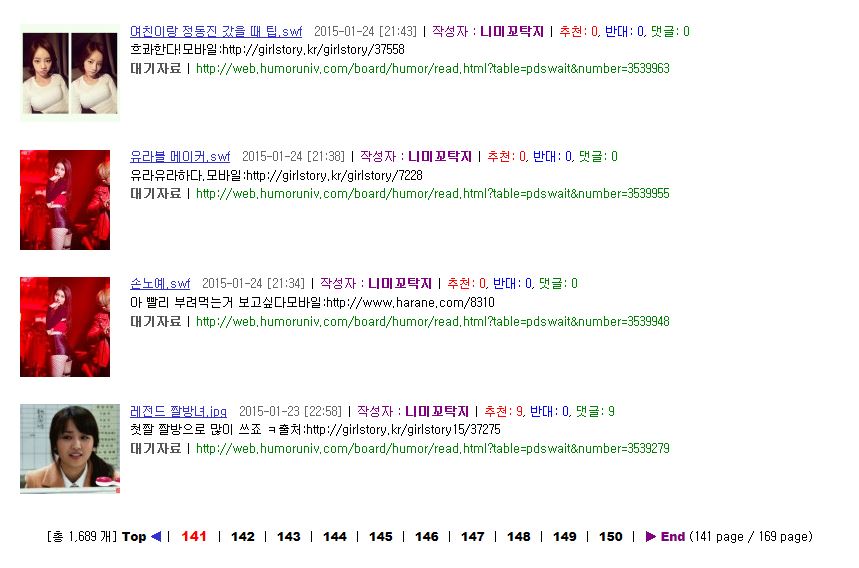The width and height of the screenshot is (859, 568).
Task: Click '총 1,689 개' total count text
Action: click(82, 537)
